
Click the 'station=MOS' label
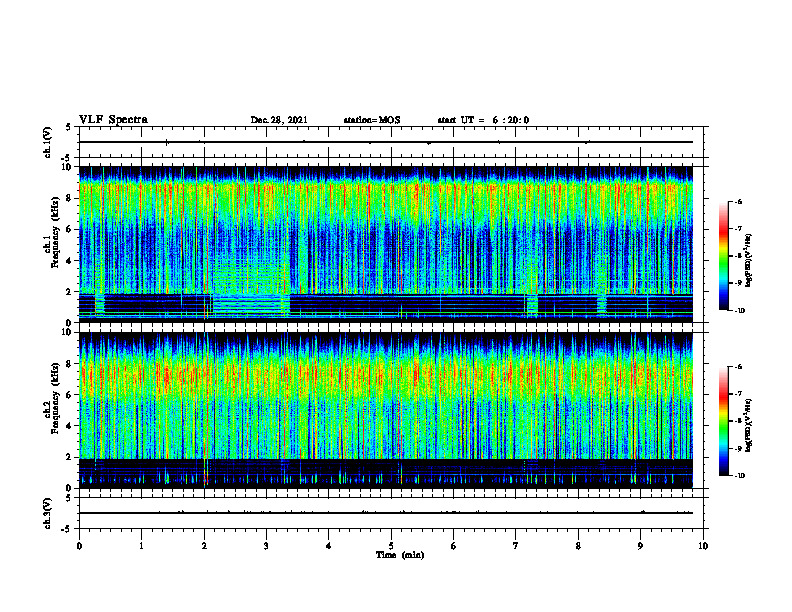point(372,120)
